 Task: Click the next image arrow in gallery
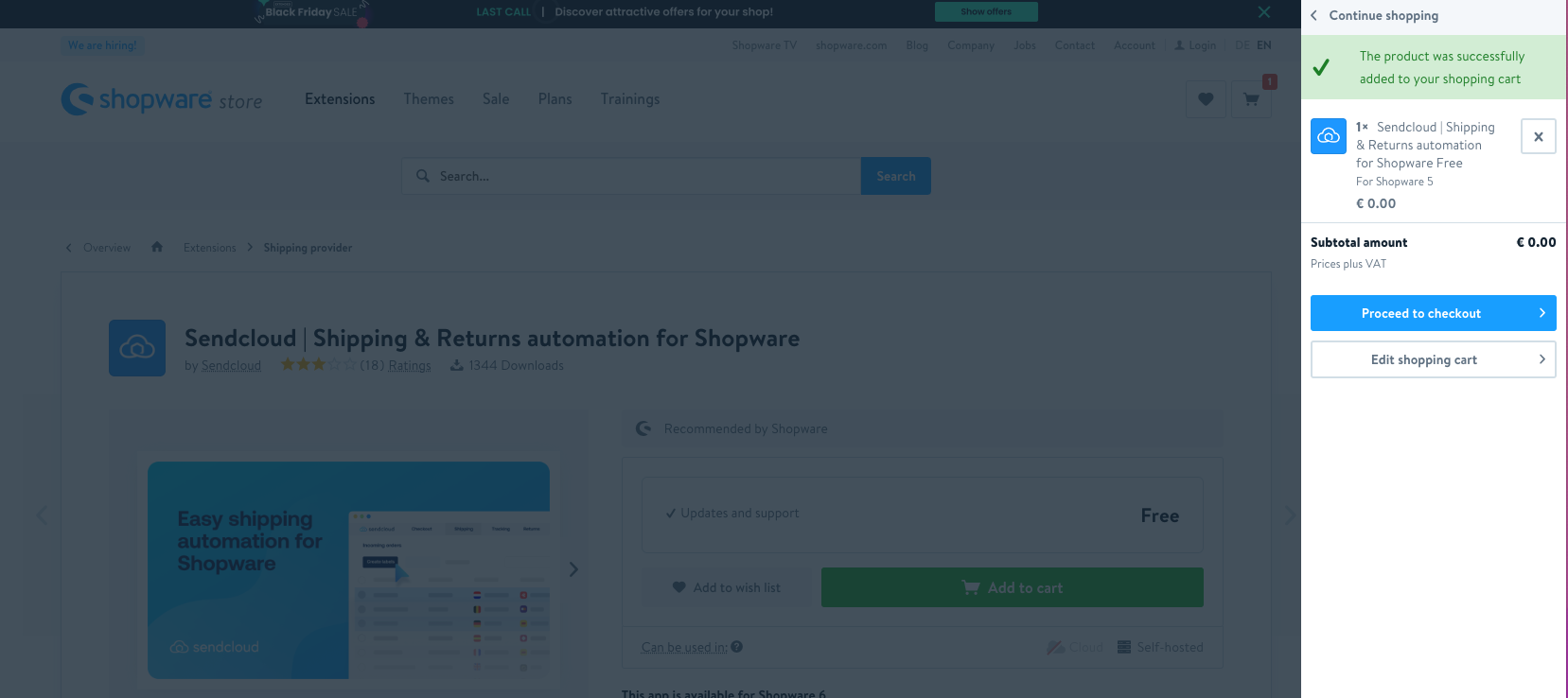click(573, 569)
